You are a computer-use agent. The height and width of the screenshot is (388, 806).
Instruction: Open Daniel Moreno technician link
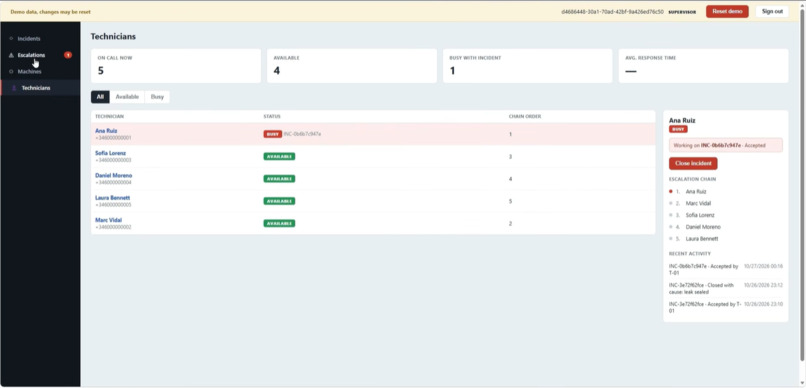pos(114,175)
